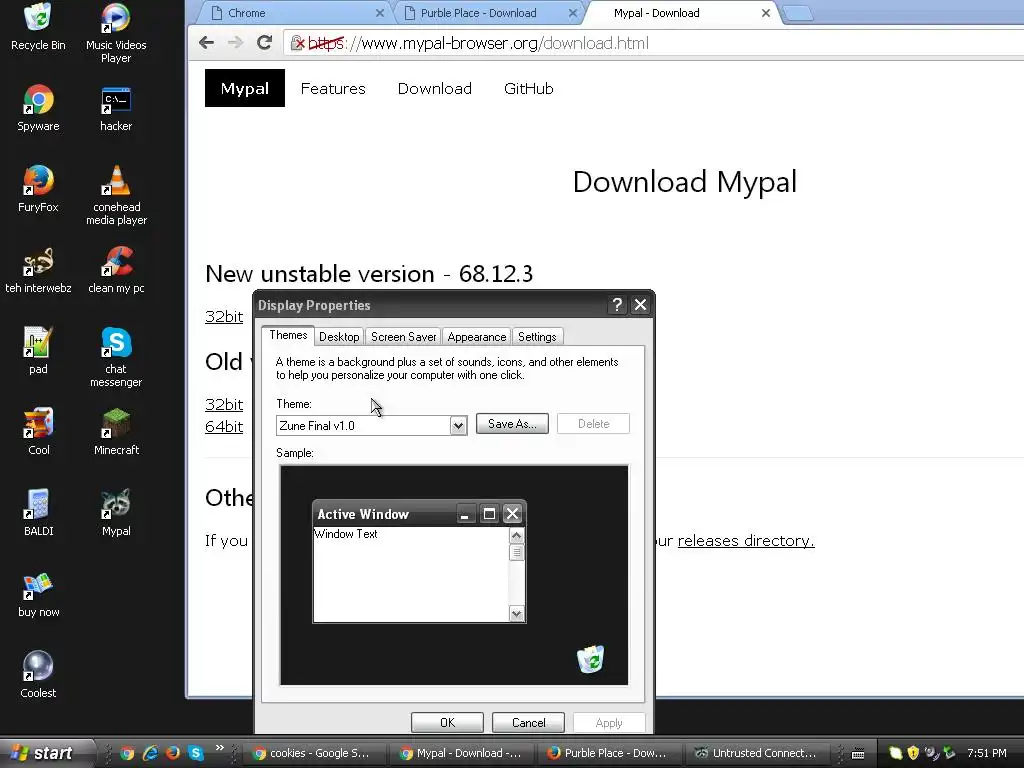
Task: Download the unstable version 32bit link
Action: pos(224,317)
